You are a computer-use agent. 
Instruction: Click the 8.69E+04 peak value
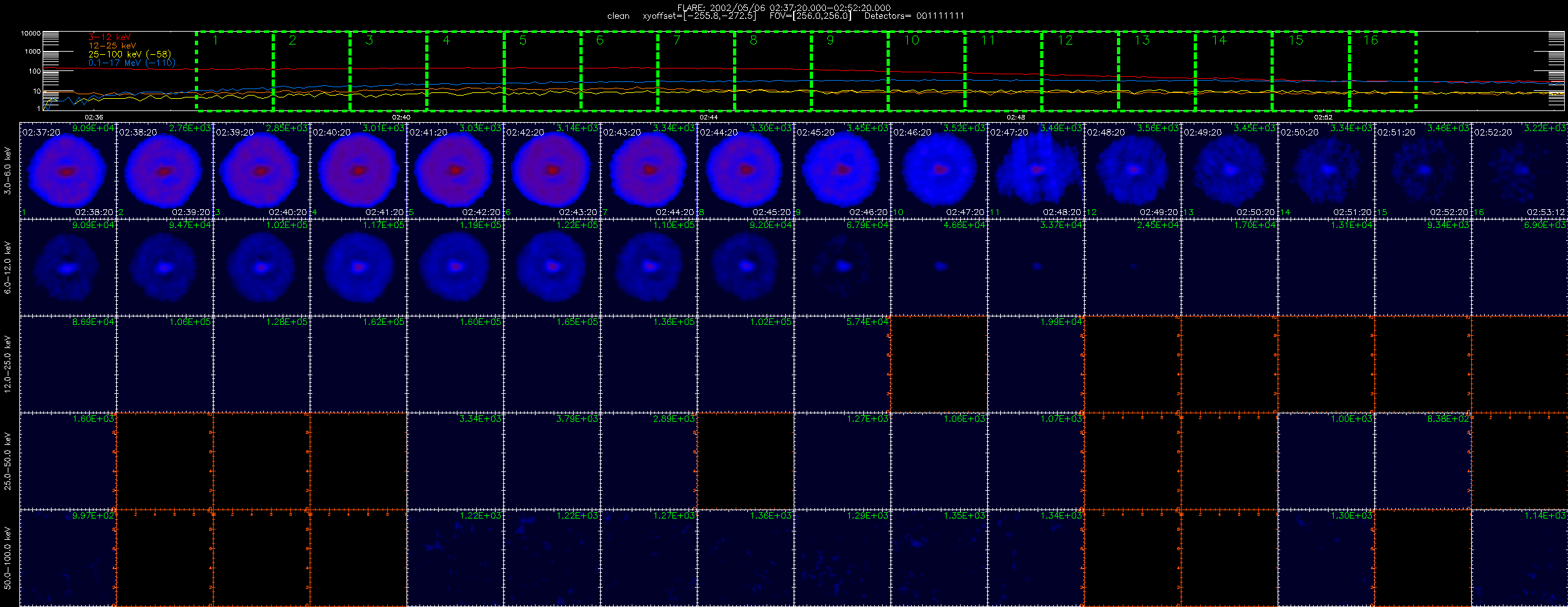tap(93, 322)
